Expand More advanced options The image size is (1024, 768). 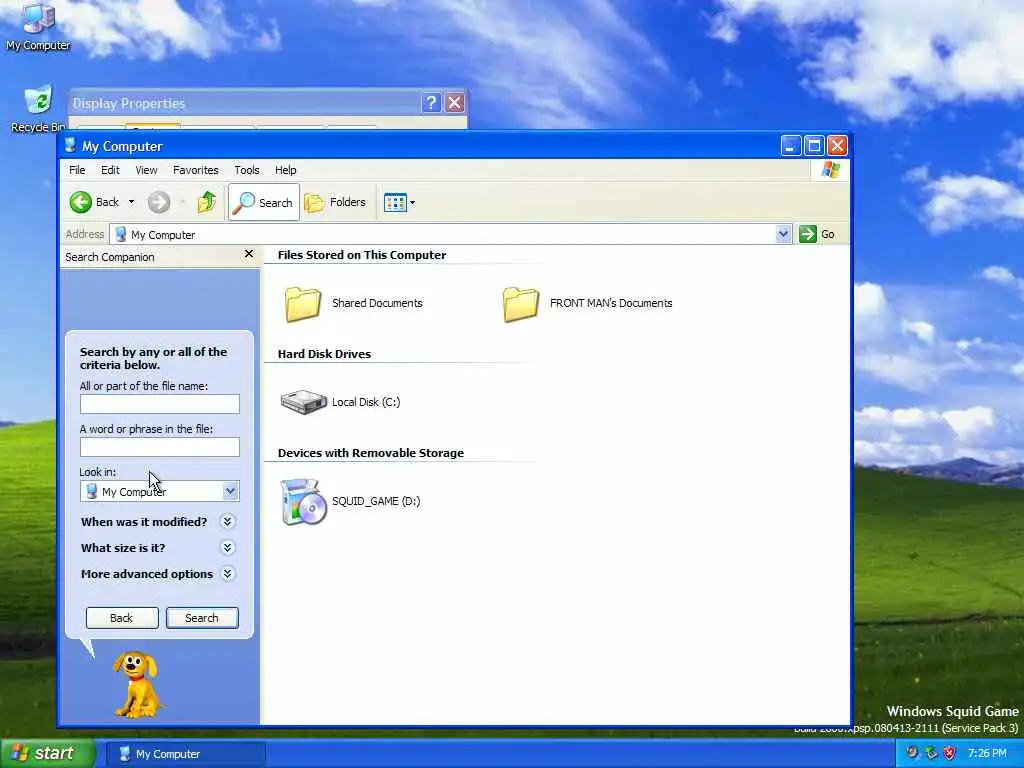click(227, 573)
